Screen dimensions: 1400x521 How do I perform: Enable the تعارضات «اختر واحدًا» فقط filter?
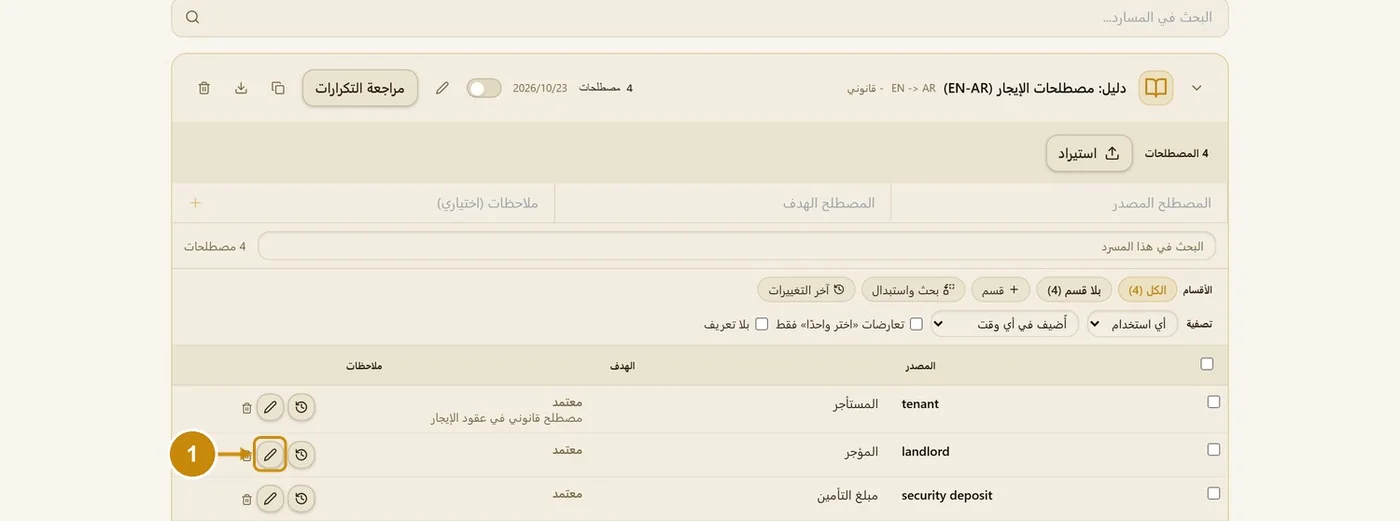pos(916,324)
